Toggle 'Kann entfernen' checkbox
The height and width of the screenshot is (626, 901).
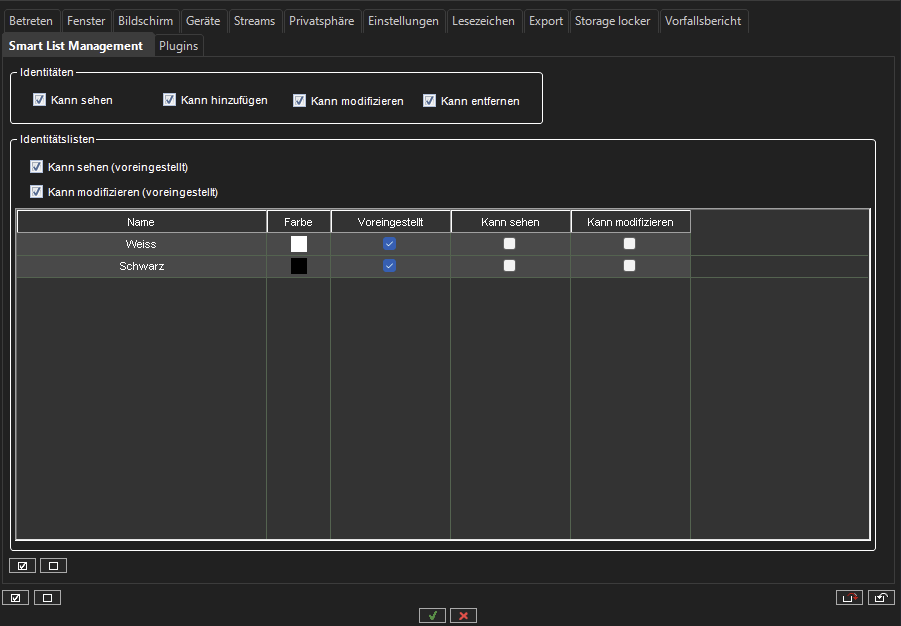[429, 101]
